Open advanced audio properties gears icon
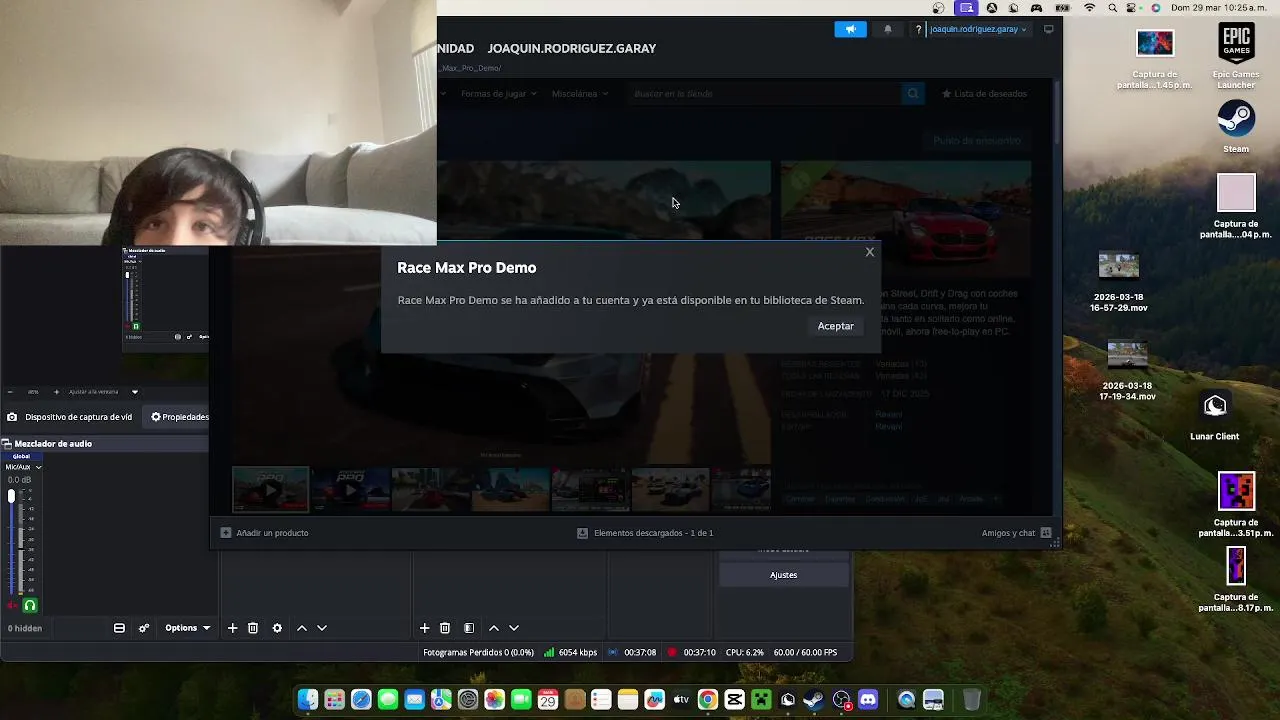1280x720 pixels. [x=144, y=628]
